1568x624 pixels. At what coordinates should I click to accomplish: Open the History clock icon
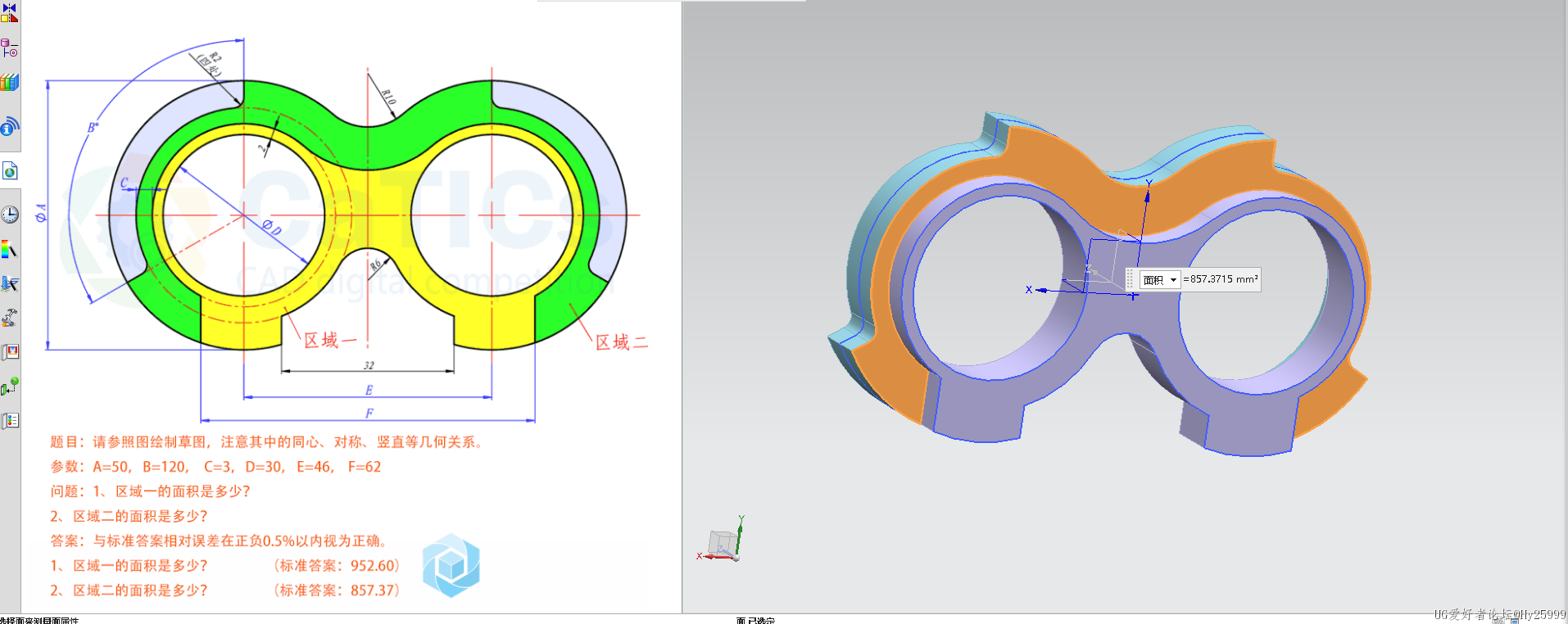(10, 215)
